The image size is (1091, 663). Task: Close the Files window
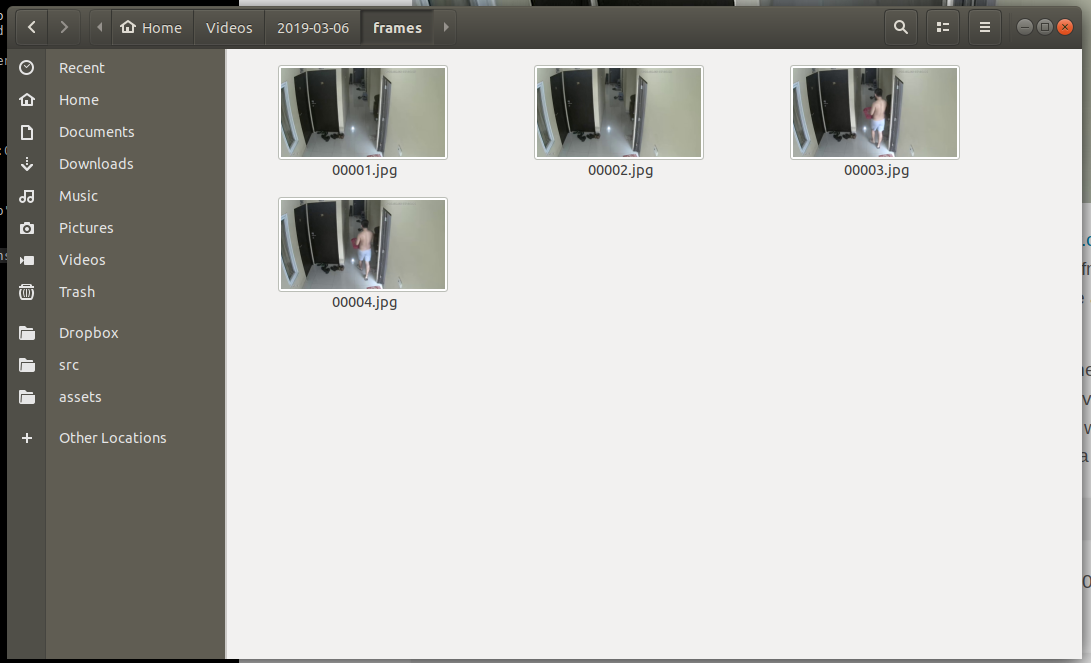pos(1065,27)
